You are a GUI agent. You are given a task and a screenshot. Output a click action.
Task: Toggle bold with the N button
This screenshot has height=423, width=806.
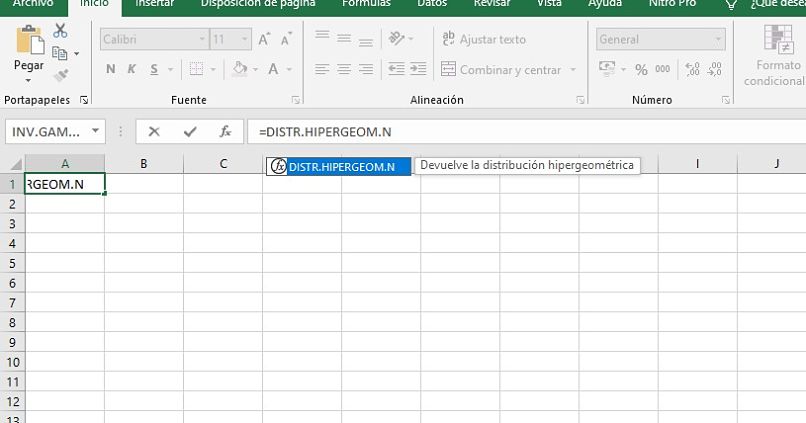click(x=111, y=70)
